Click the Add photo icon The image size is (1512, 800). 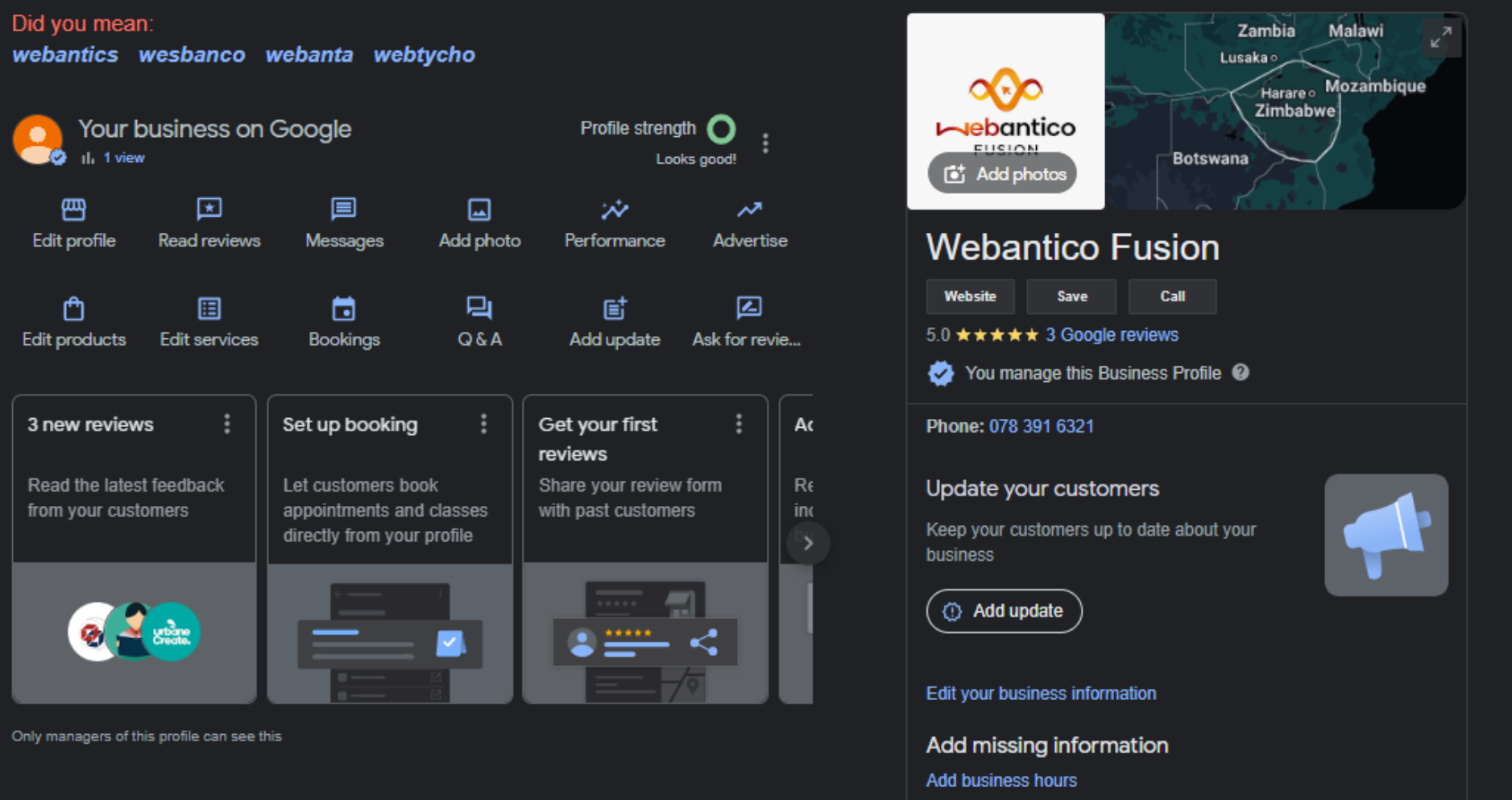pyautogui.click(x=479, y=210)
